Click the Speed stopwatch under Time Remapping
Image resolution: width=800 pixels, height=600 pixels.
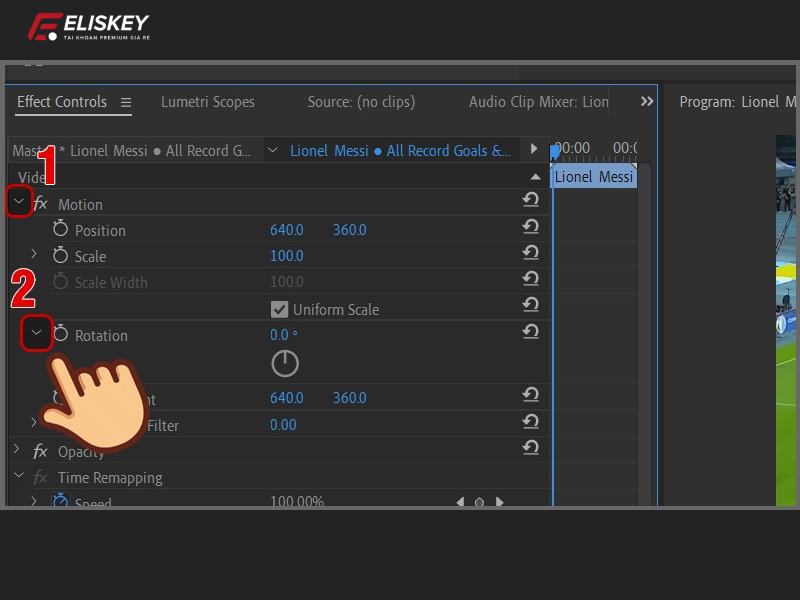tap(60, 502)
